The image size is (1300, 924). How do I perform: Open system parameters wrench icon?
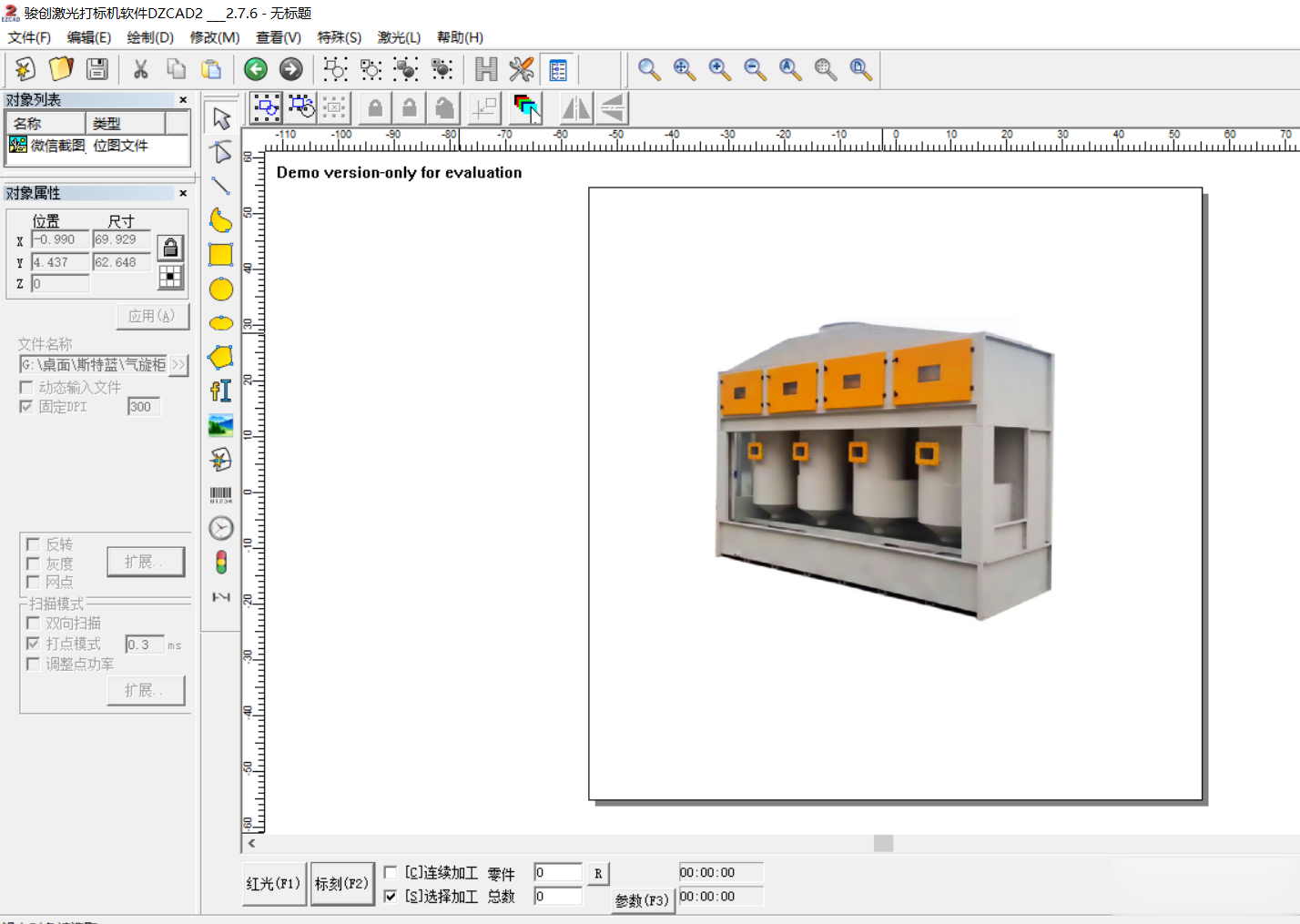522,69
